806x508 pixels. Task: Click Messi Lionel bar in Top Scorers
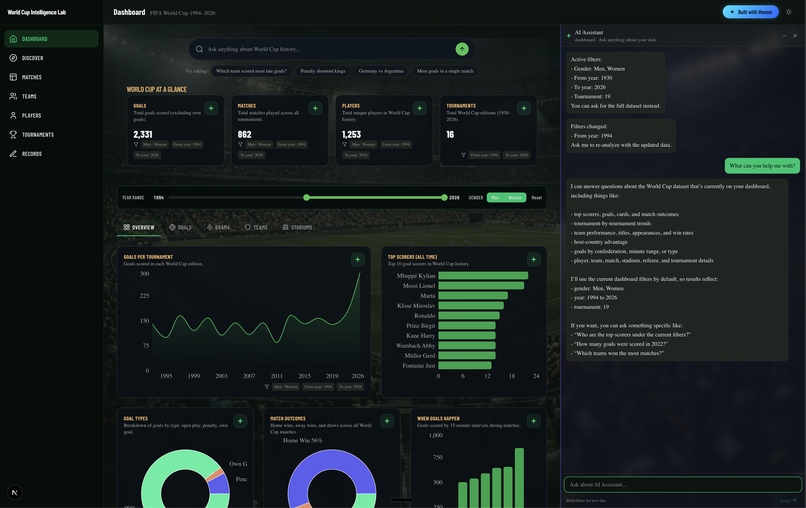481,285
